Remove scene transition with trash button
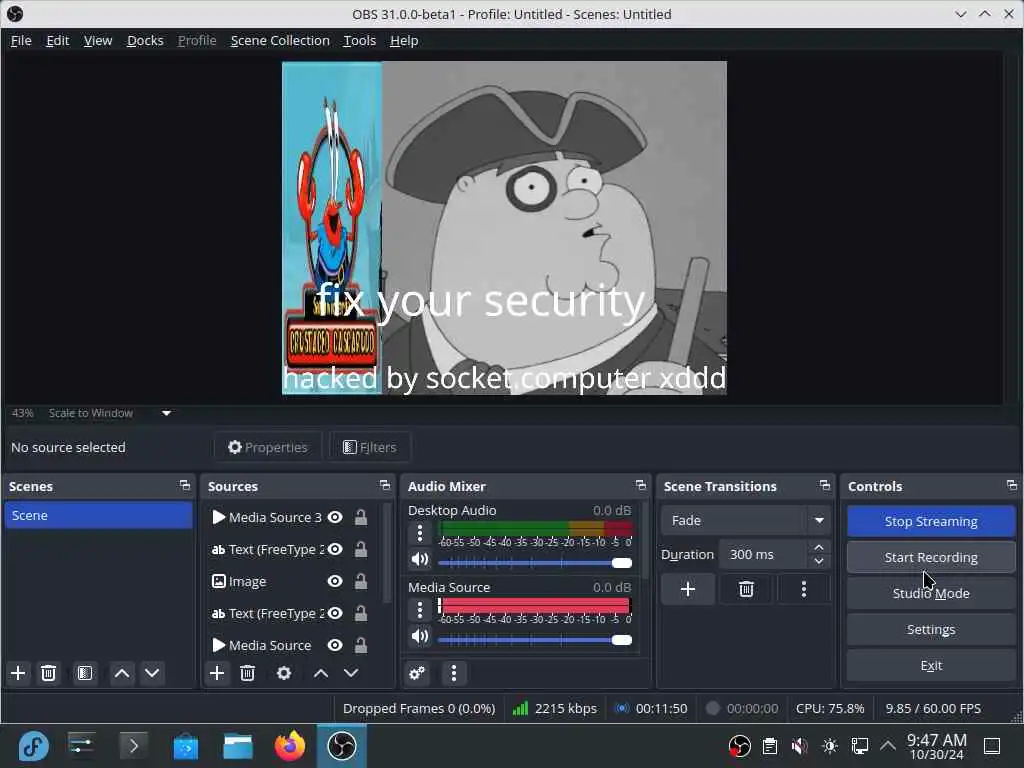The width and height of the screenshot is (1024, 768). click(746, 590)
